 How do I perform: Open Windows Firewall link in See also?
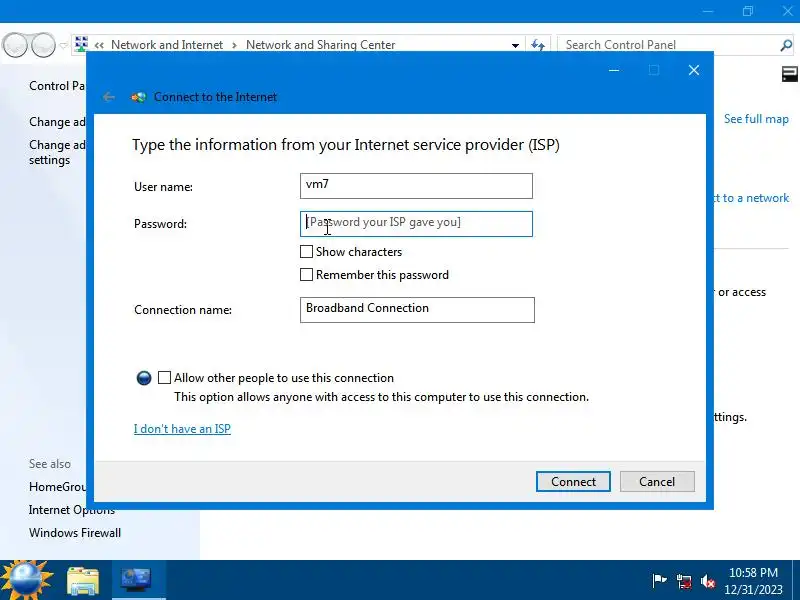pos(75,533)
